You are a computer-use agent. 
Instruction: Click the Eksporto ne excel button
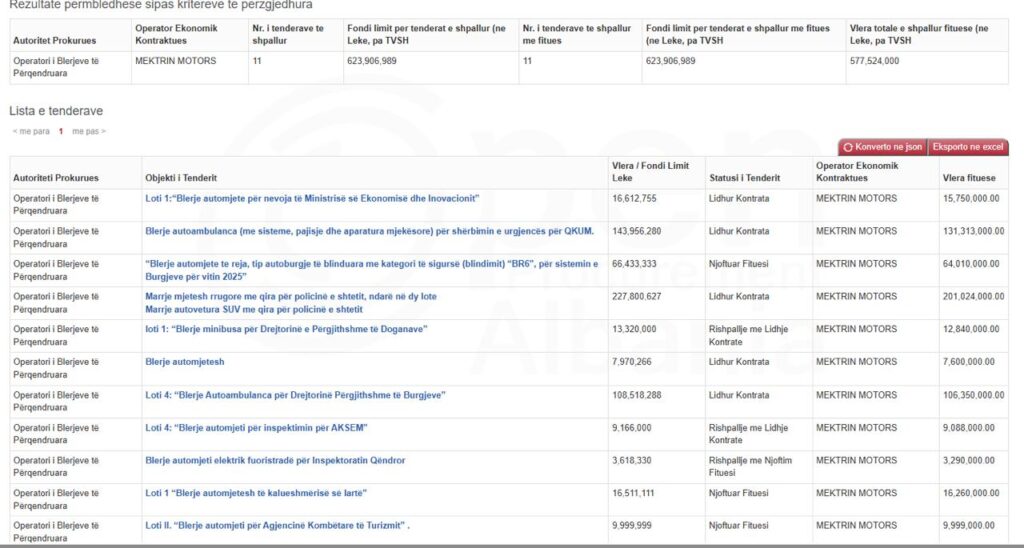(x=968, y=147)
